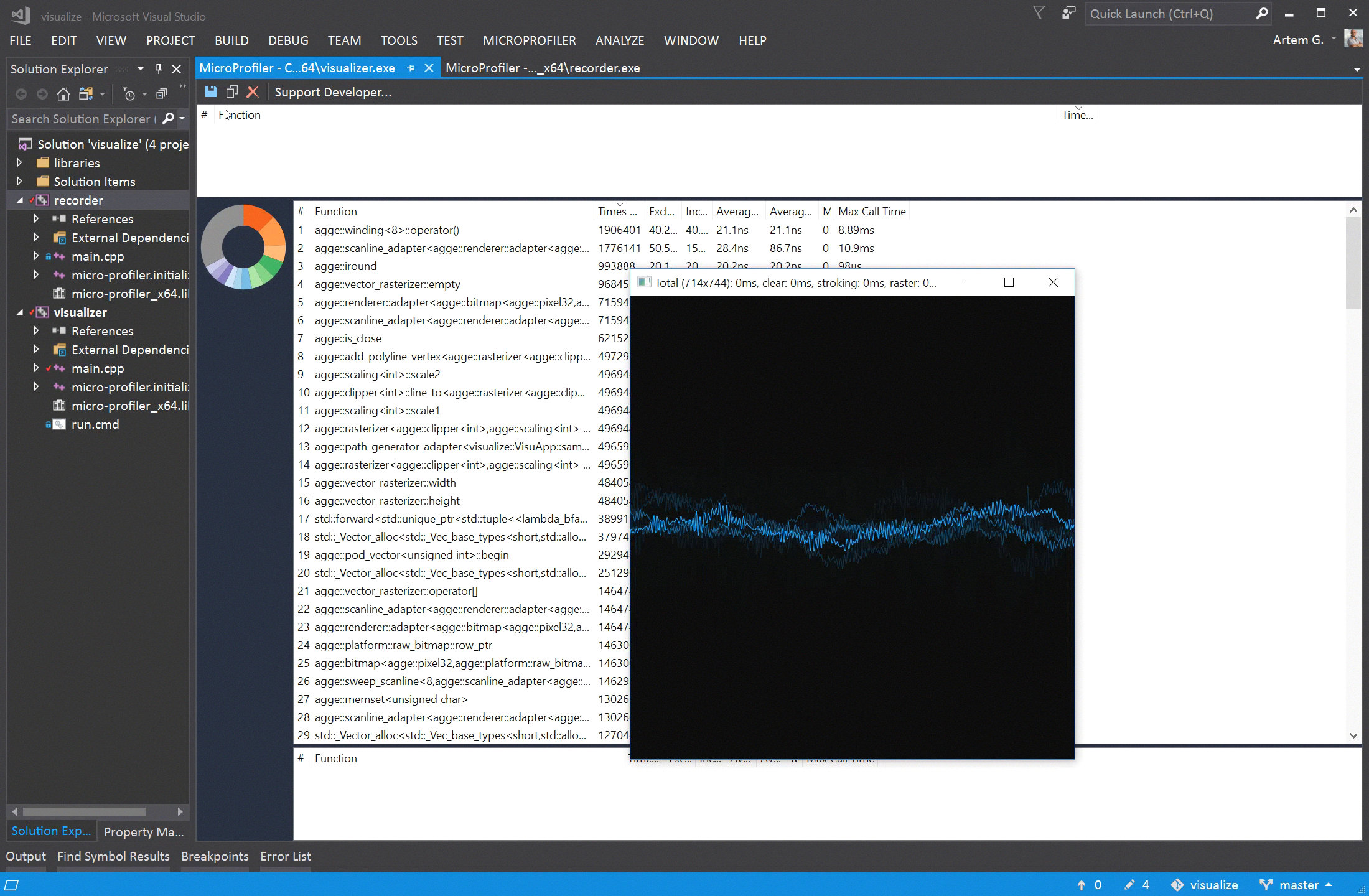Open the DEBUG menu
The width and height of the screenshot is (1369, 896).
click(x=288, y=40)
